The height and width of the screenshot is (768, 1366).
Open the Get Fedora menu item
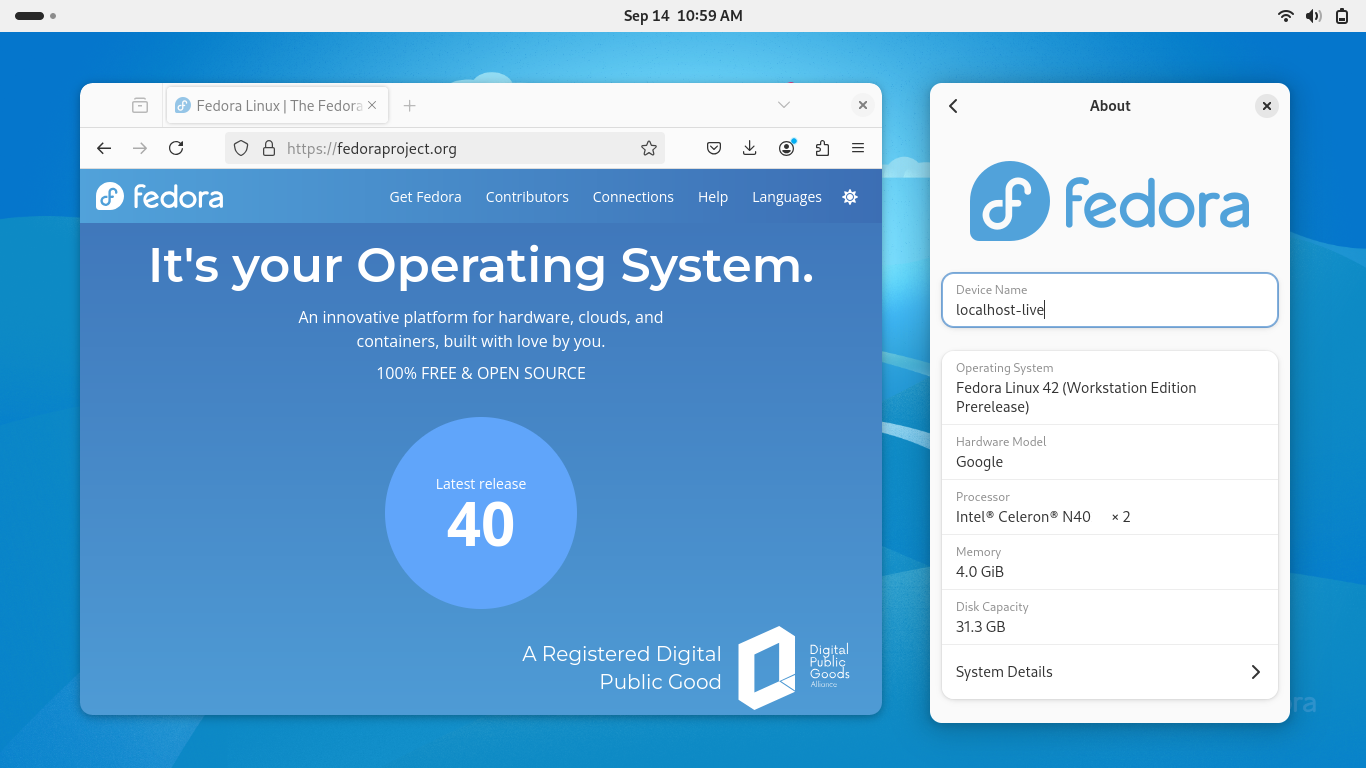pos(425,197)
